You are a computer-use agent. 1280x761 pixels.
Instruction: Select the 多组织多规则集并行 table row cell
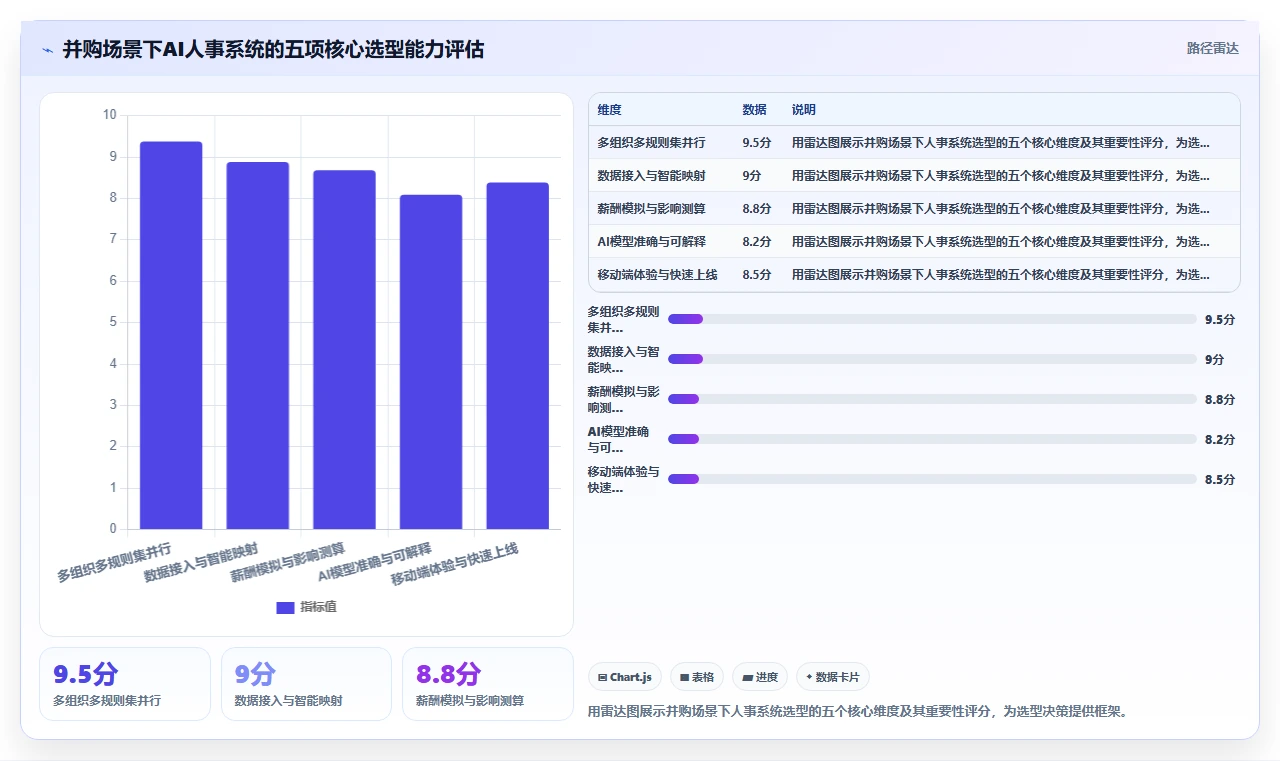pos(651,143)
